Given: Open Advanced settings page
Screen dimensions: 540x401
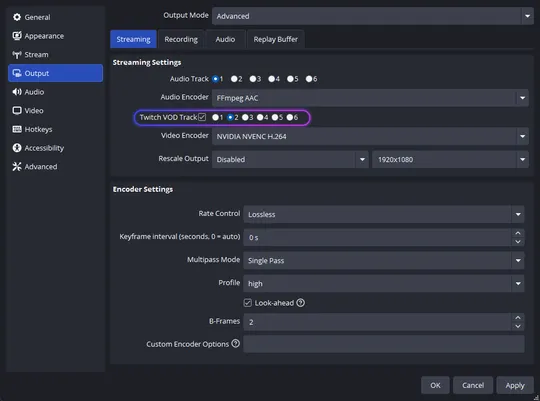Looking at the screenshot, I should pos(55,166).
